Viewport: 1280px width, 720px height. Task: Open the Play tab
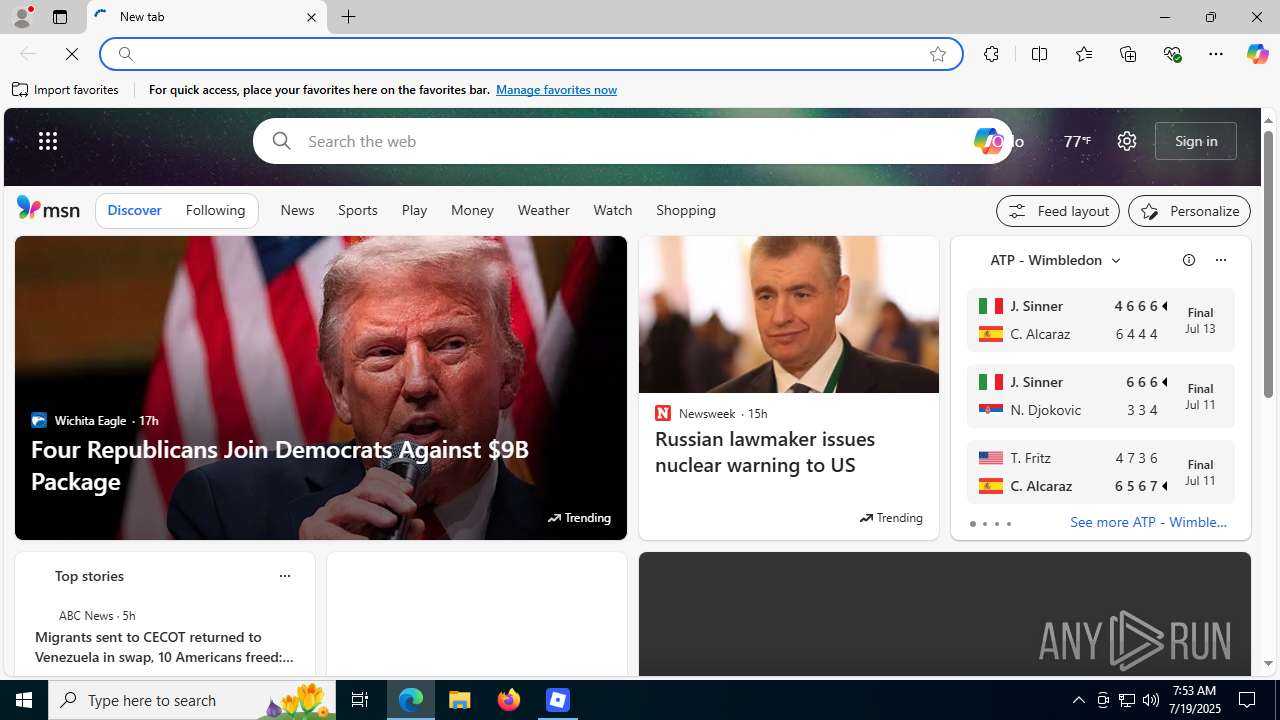[414, 211]
